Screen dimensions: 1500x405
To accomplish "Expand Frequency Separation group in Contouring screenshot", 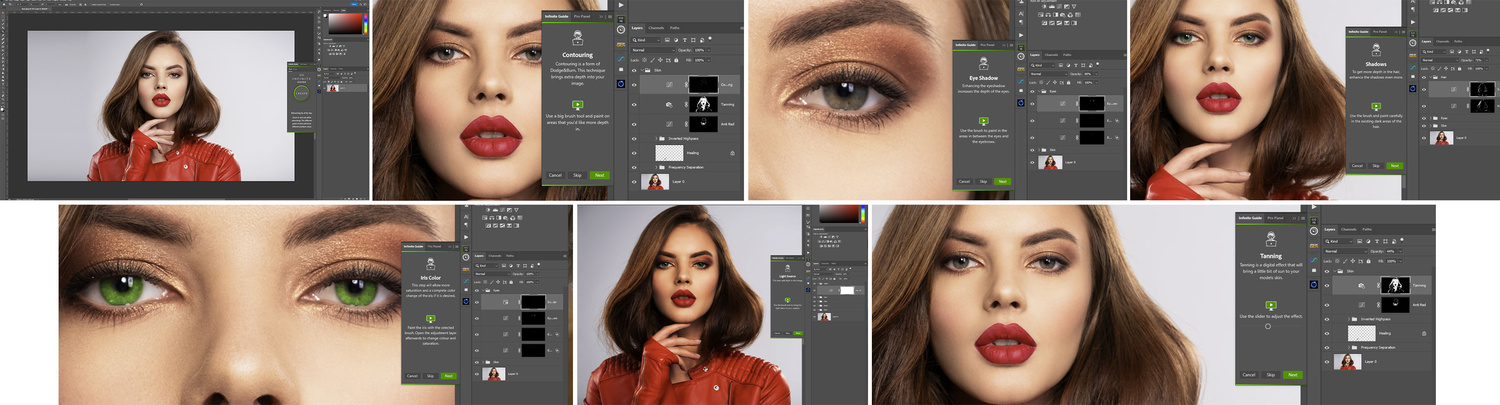I will point(656,167).
